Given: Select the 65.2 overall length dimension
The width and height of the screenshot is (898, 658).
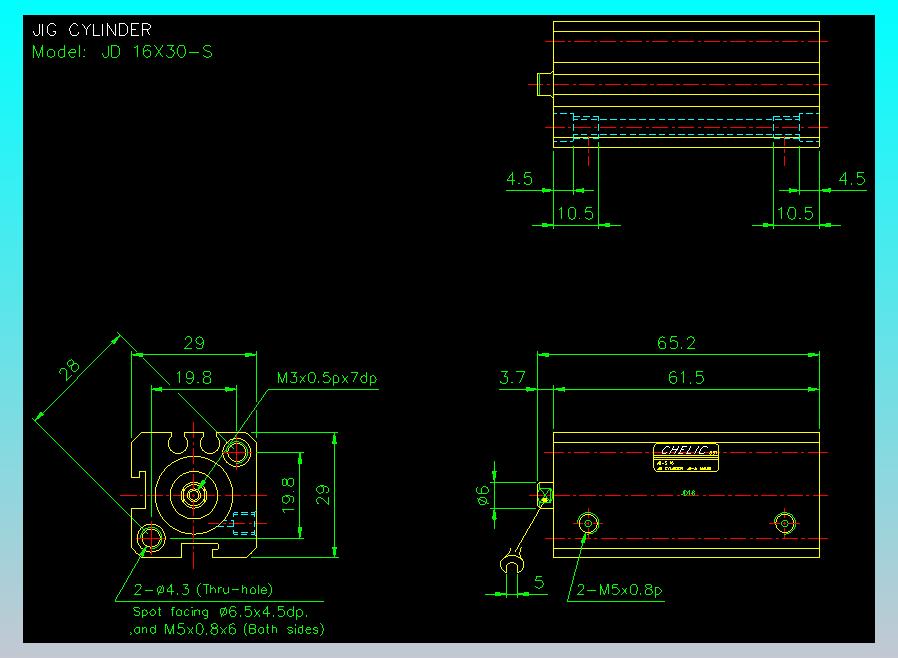Looking at the screenshot, I should tap(676, 343).
